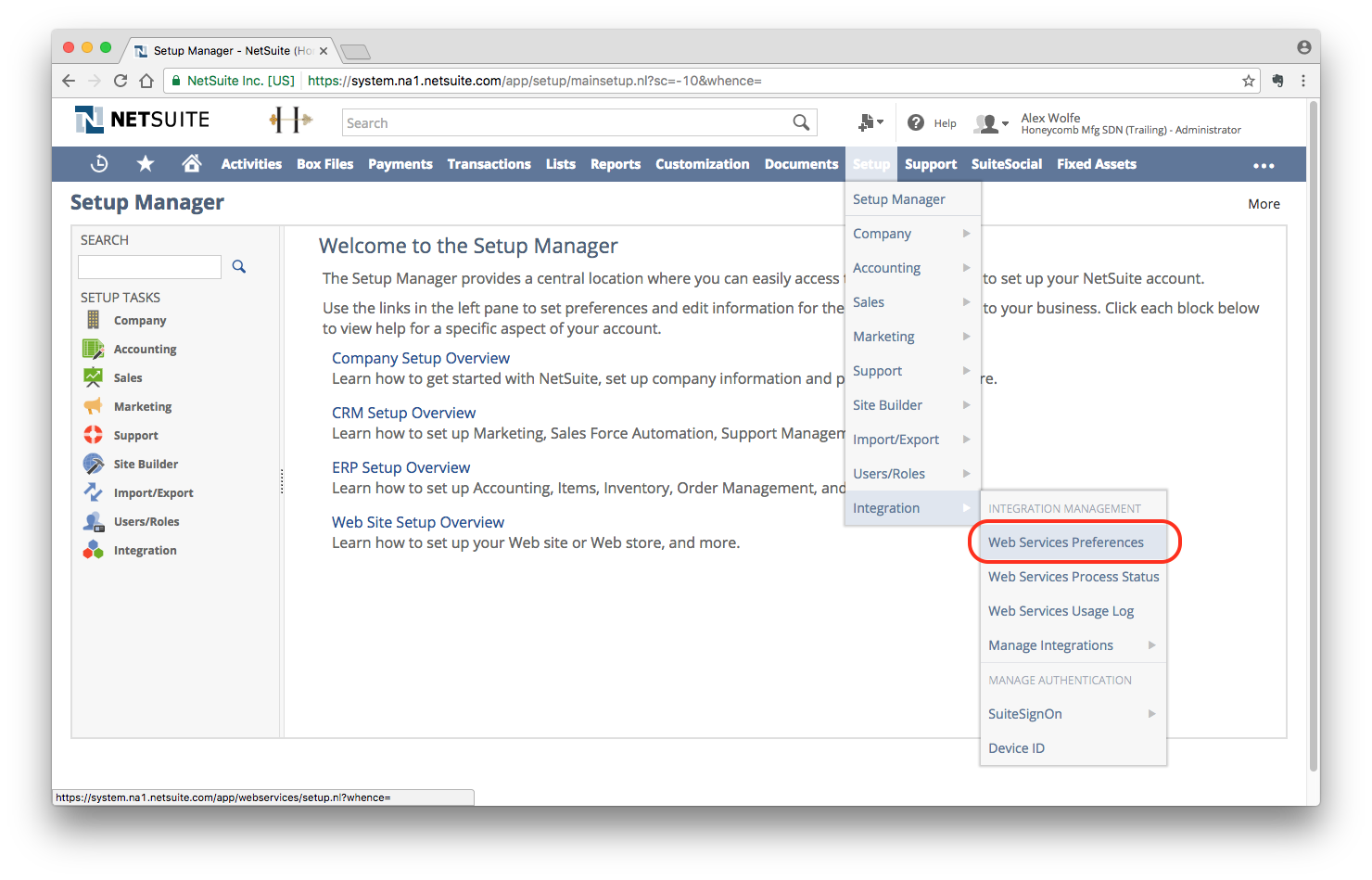Choose Device ID menu entry
The width and height of the screenshot is (1372, 880).
(x=1073, y=748)
